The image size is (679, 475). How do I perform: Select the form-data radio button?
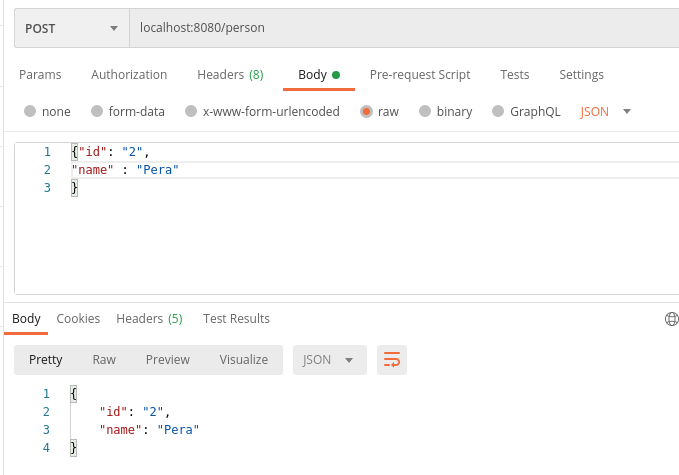tap(97, 111)
